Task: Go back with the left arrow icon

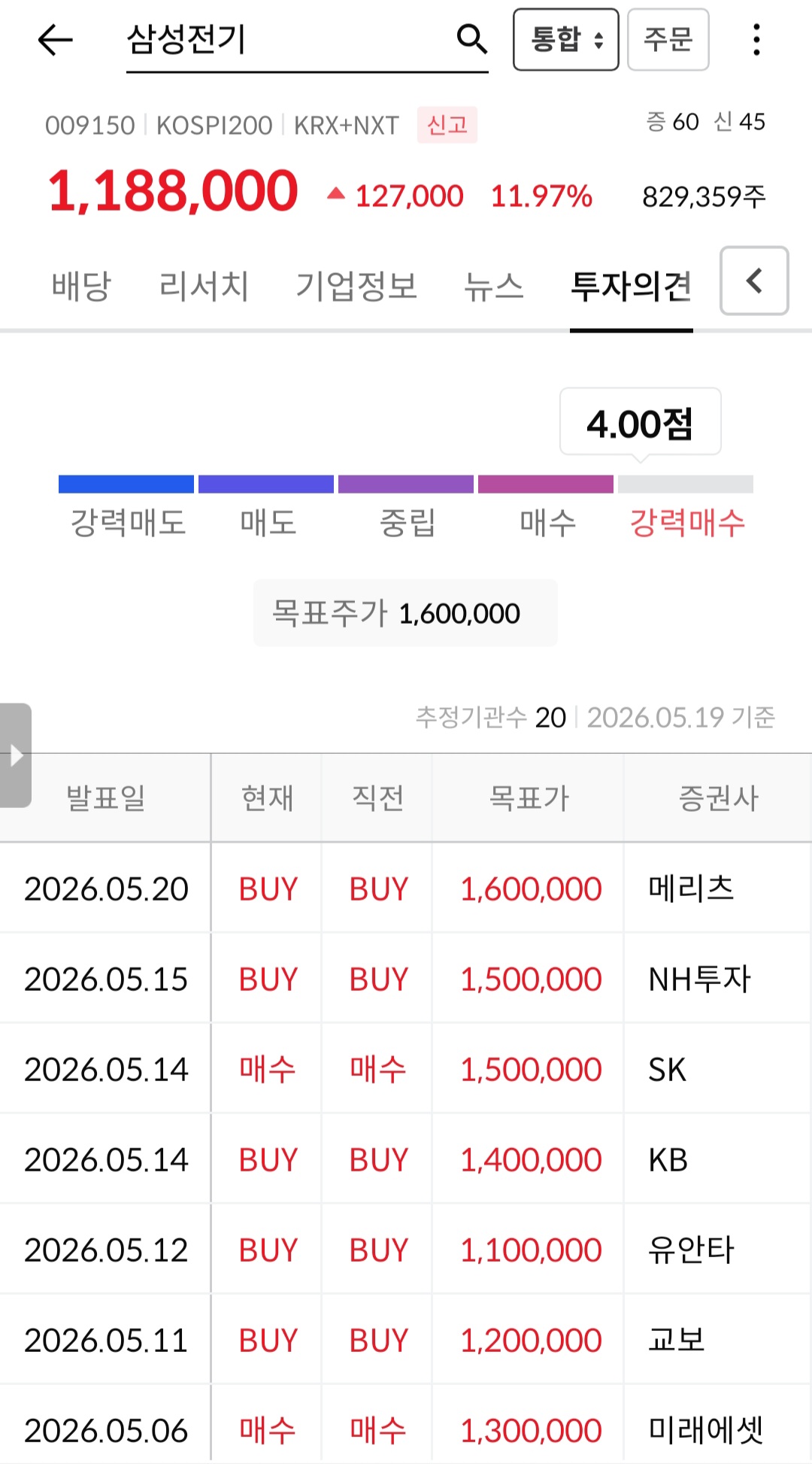Action: click(x=55, y=40)
